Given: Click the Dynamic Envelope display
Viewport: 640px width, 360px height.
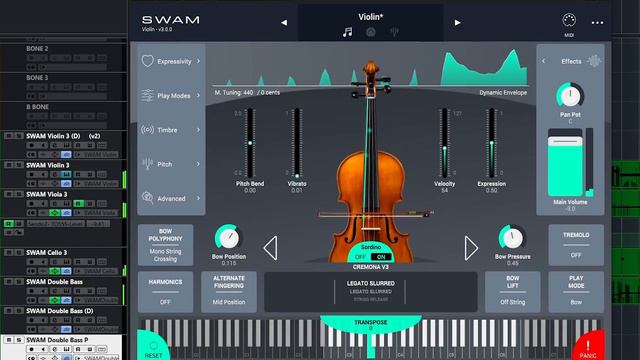Looking at the screenshot, I should pos(370,68).
